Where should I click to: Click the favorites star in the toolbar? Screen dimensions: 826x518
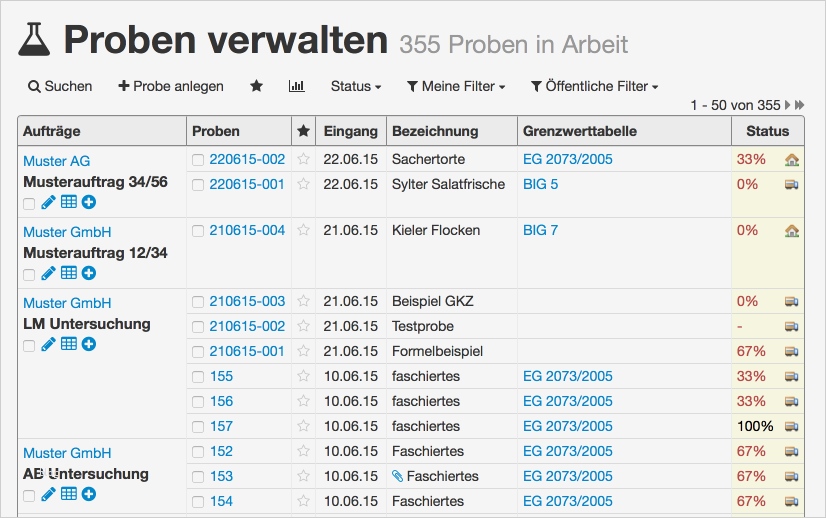click(256, 86)
